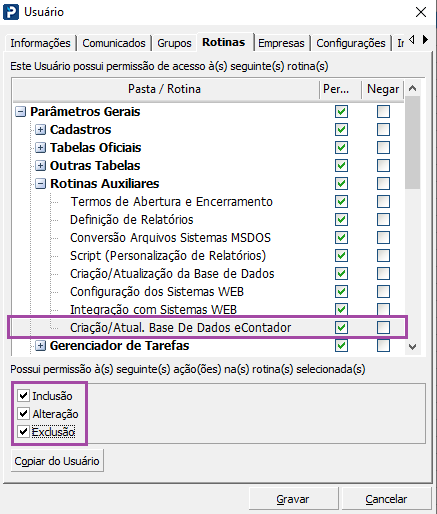Expand the Gerenciador de Tarefas folder
This screenshot has width=437, height=514.
(x=40, y=346)
